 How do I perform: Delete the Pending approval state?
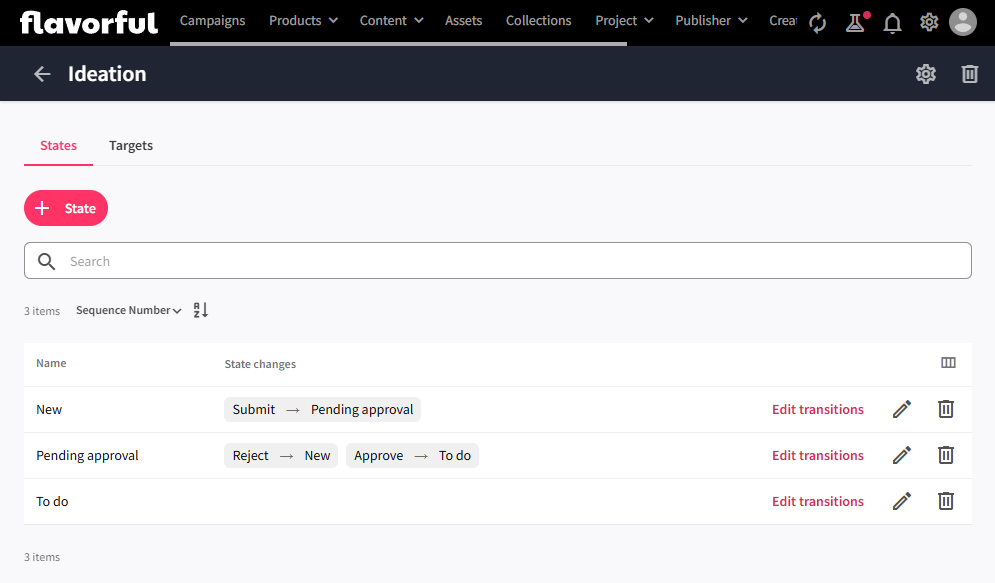(945, 455)
